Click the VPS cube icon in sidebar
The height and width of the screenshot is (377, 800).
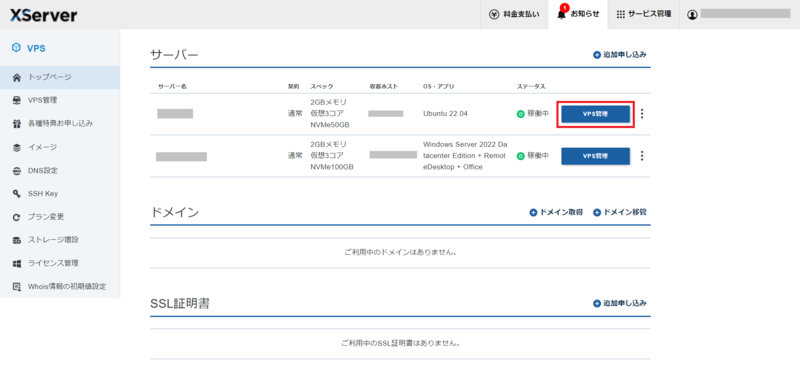16,48
